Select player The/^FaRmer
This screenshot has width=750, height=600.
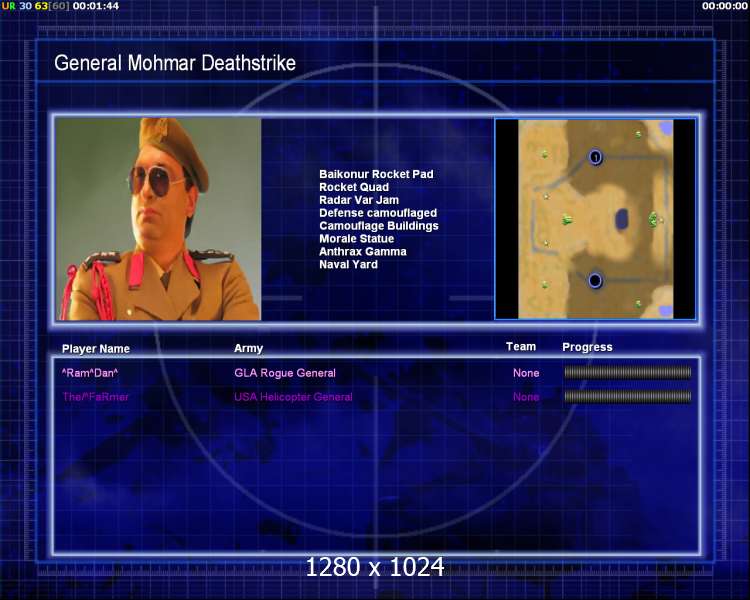point(95,397)
